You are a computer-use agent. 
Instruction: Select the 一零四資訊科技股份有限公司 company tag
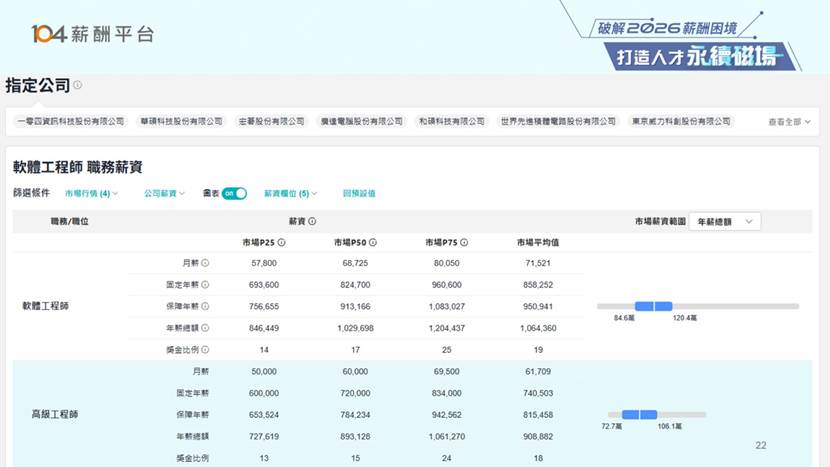pos(71,121)
